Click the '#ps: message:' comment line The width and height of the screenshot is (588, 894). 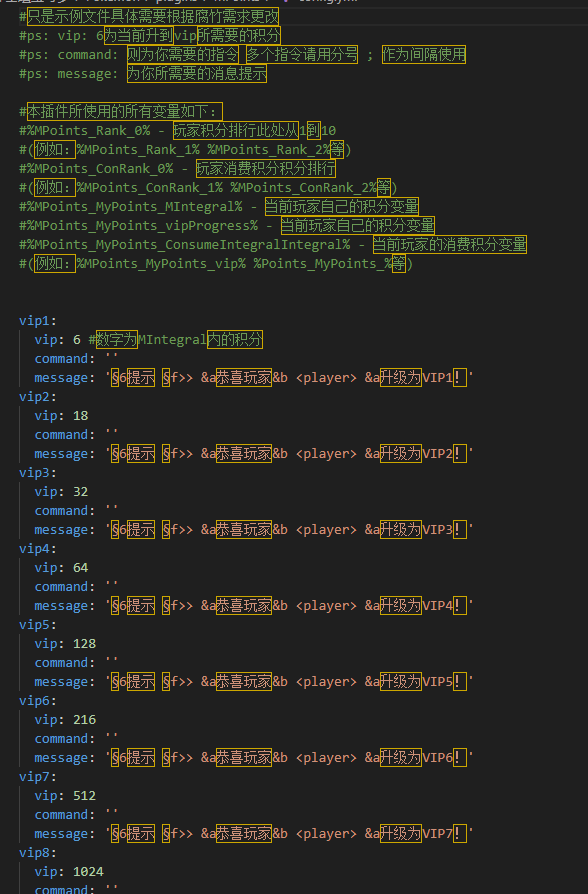pos(143,74)
